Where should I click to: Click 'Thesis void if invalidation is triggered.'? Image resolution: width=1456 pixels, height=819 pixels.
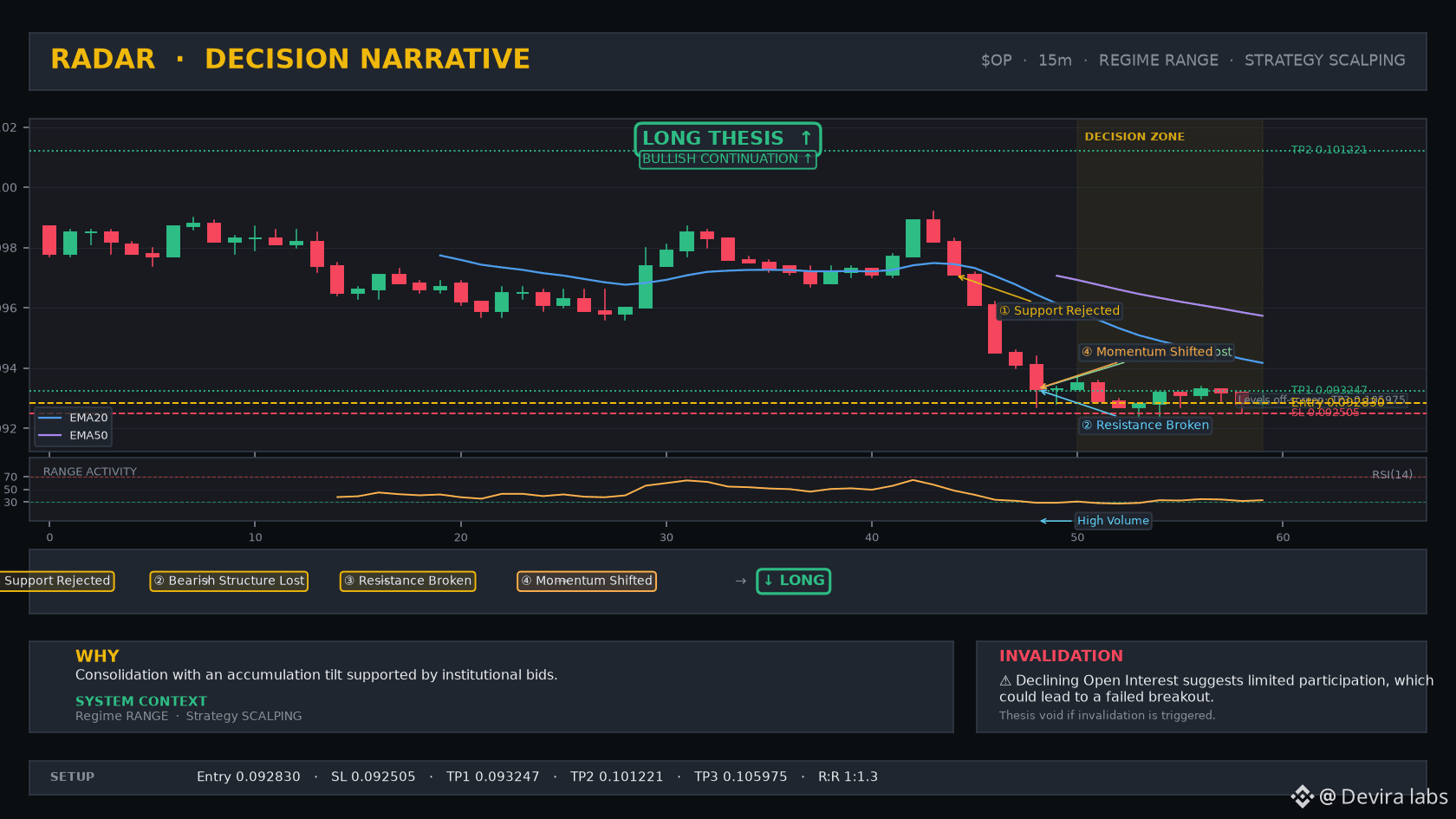1107,716
